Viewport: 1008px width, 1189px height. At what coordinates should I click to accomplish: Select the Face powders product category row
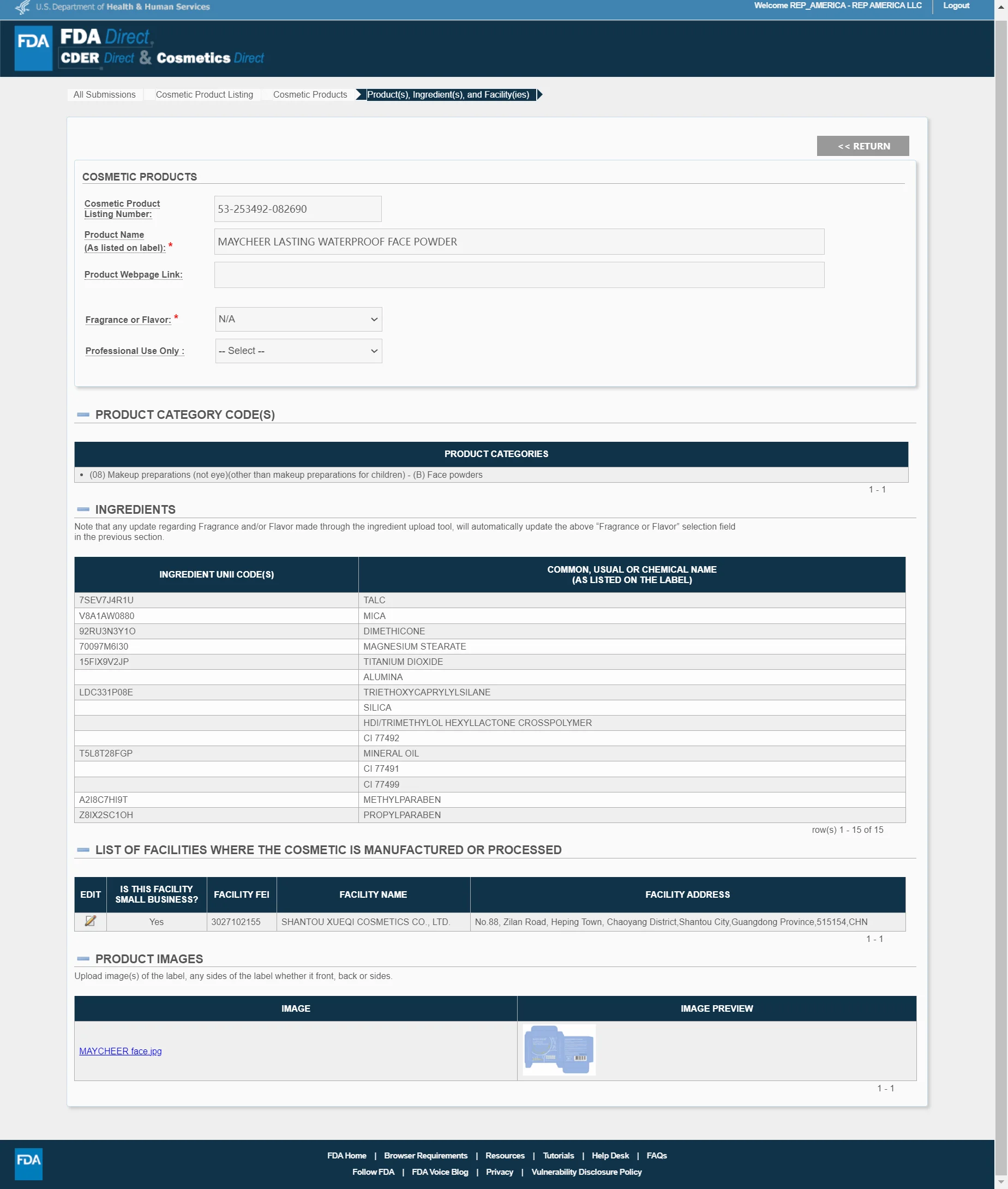pyautogui.click(x=491, y=475)
